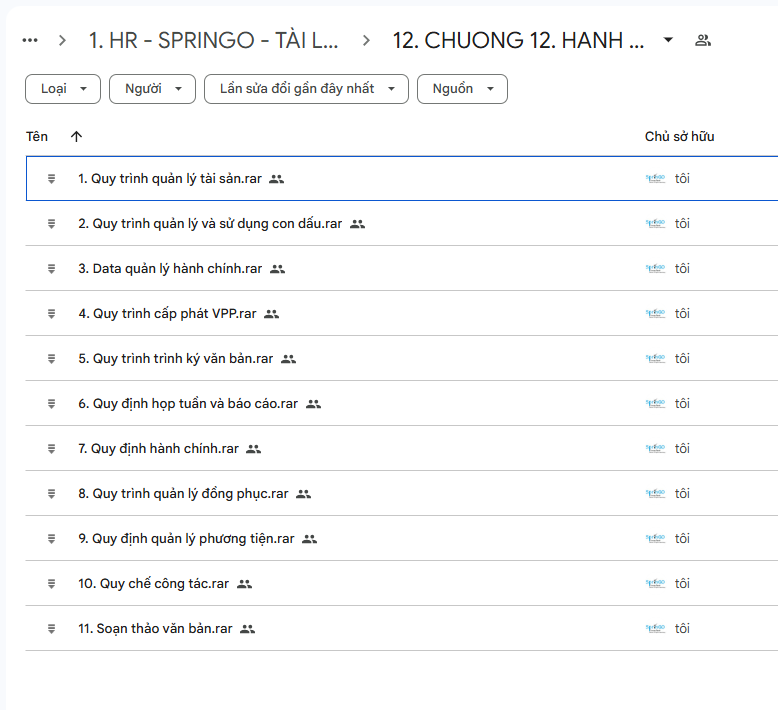Click the 12. CHUONG 12. HANH breadcrumb title
The height and width of the screenshot is (710, 778).
518,41
